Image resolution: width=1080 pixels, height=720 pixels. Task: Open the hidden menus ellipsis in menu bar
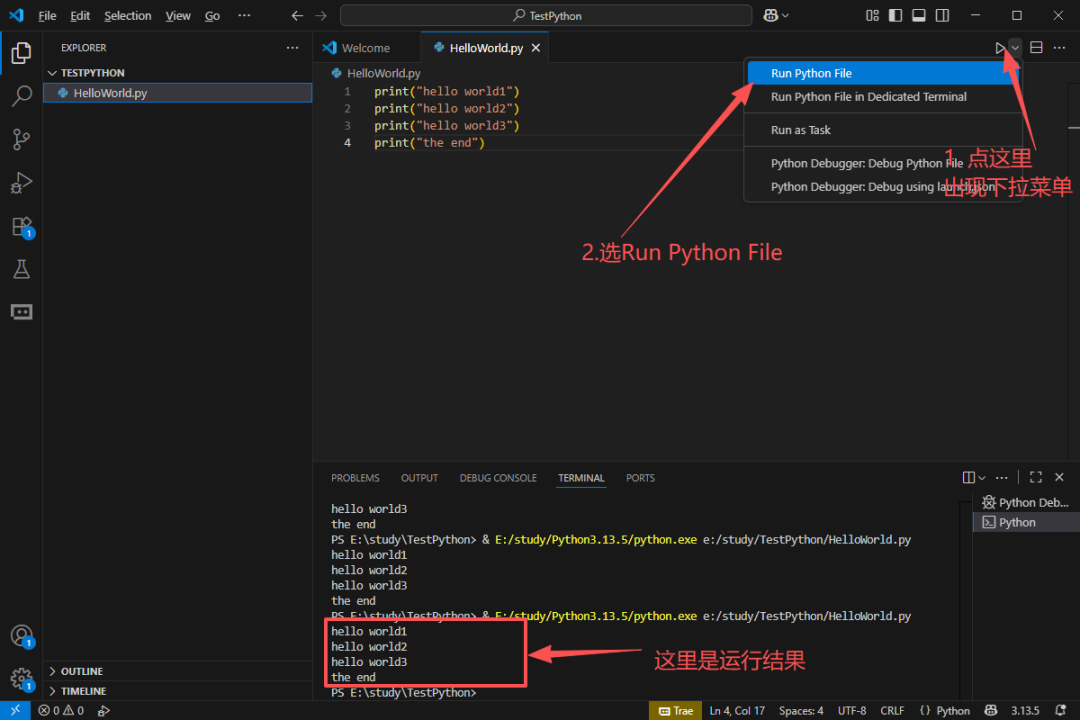click(x=244, y=15)
